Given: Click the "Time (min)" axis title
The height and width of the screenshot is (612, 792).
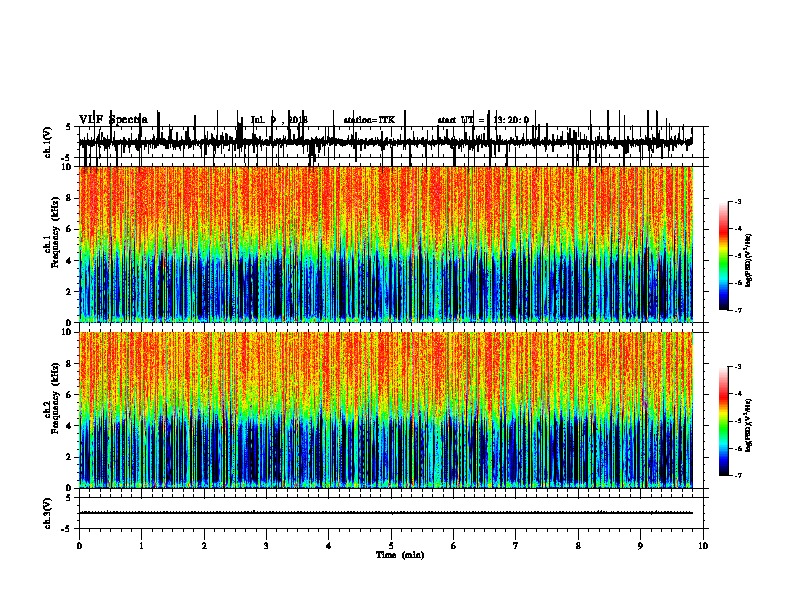Looking at the screenshot, I should pos(400,555).
